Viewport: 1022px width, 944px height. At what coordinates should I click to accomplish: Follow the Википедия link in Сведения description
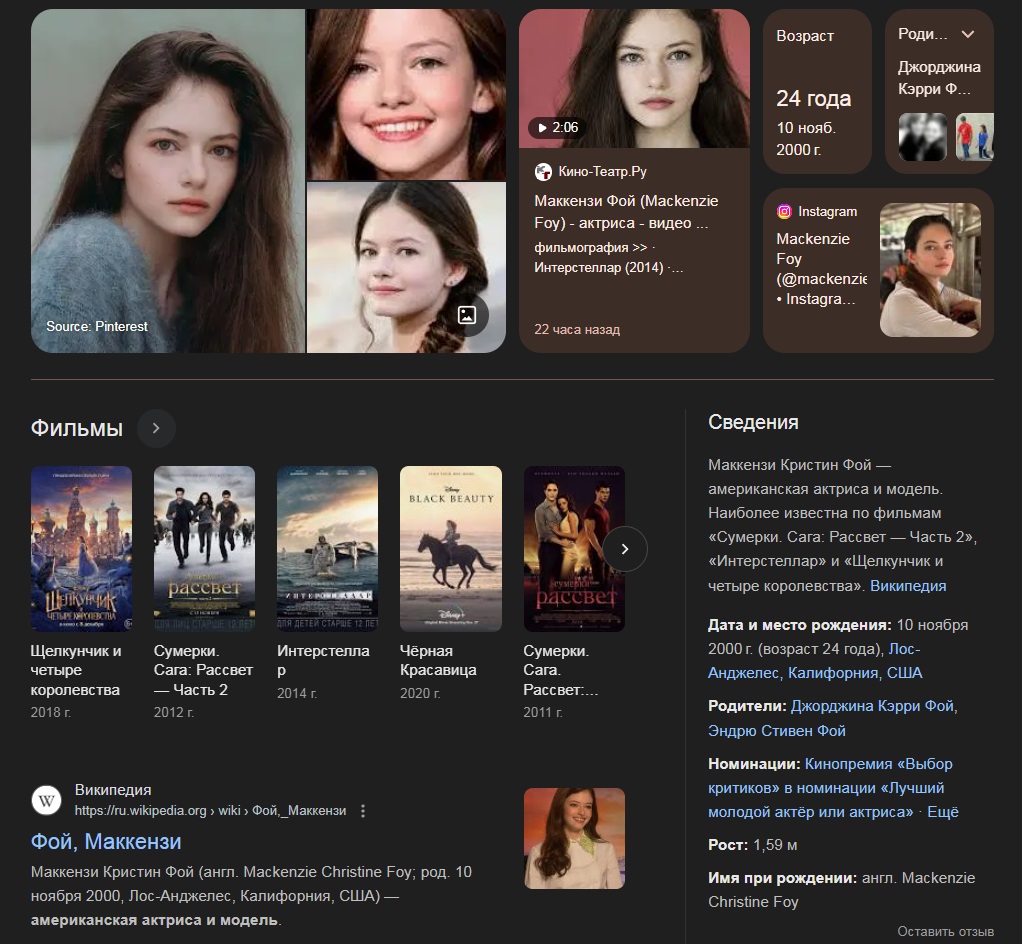click(908, 585)
